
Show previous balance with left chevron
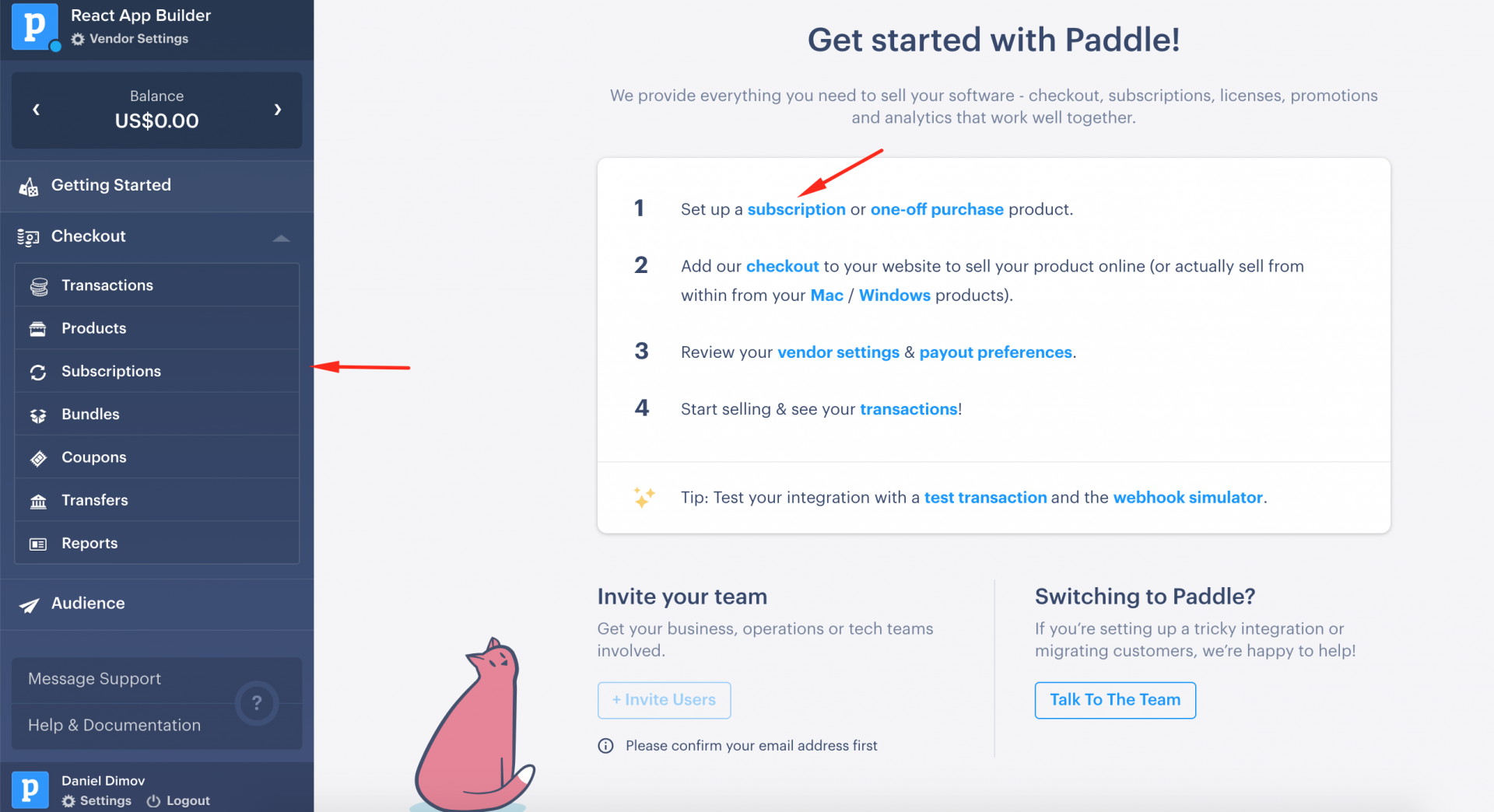tap(36, 110)
